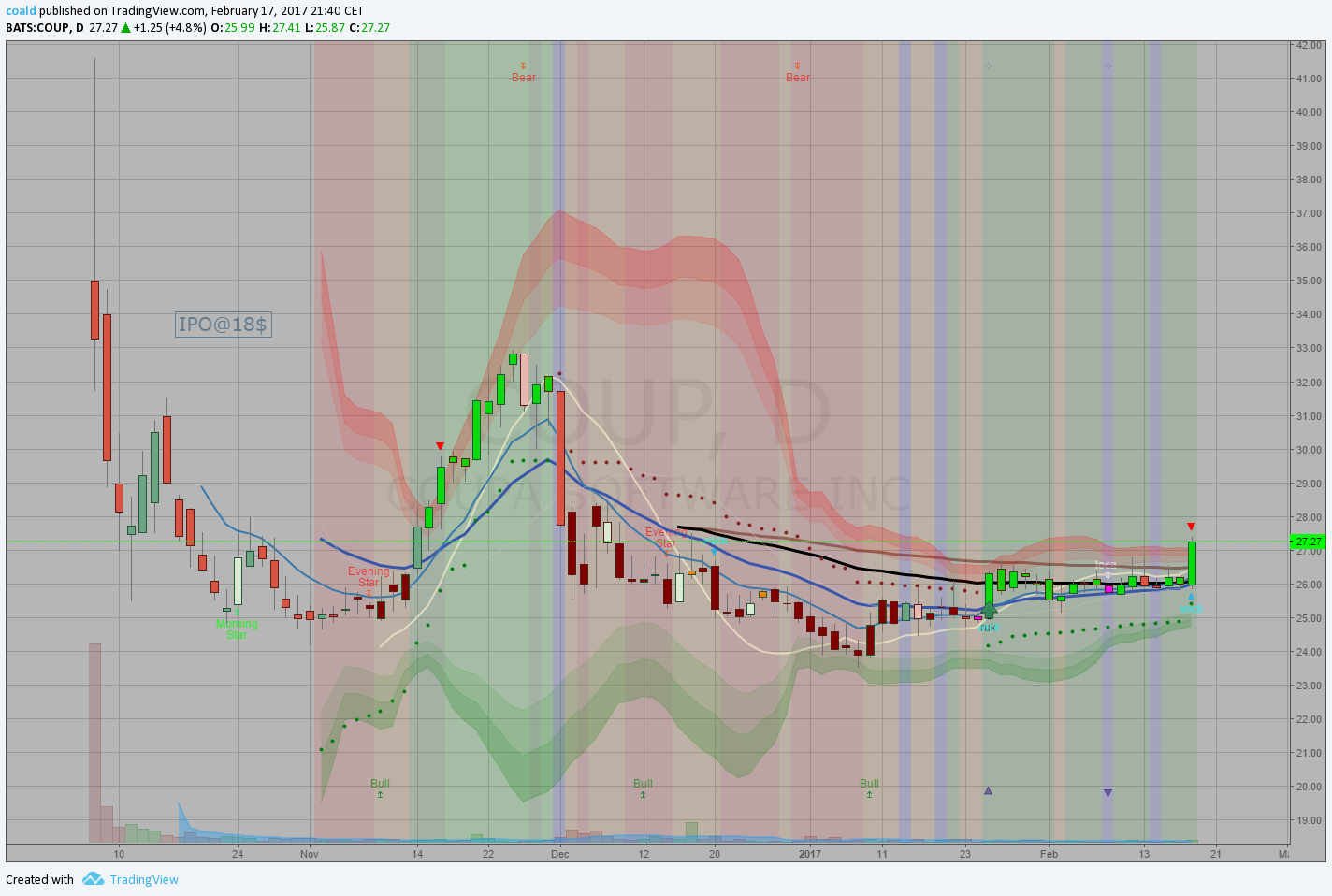Click the purple down triangle marker near chart bottom
This screenshot has width=1332, height=896.
point(1108,793)
